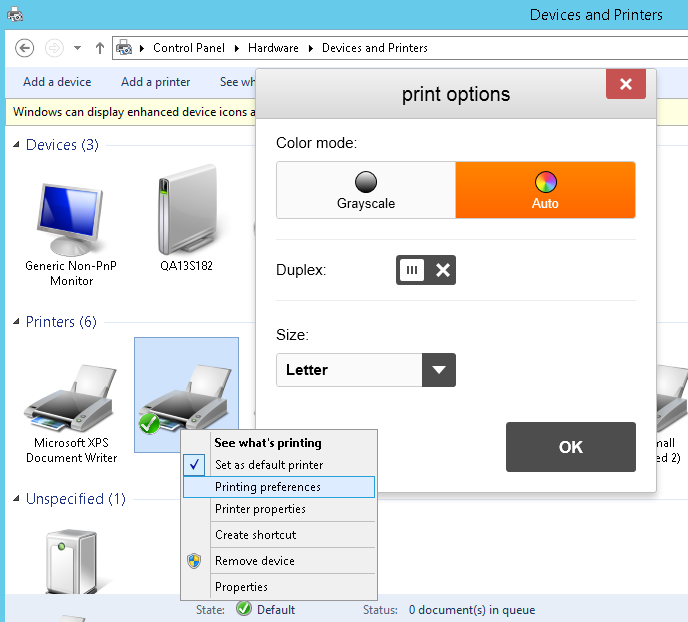Close the print options dialog
Screen dimensions: 688x622
625,84
